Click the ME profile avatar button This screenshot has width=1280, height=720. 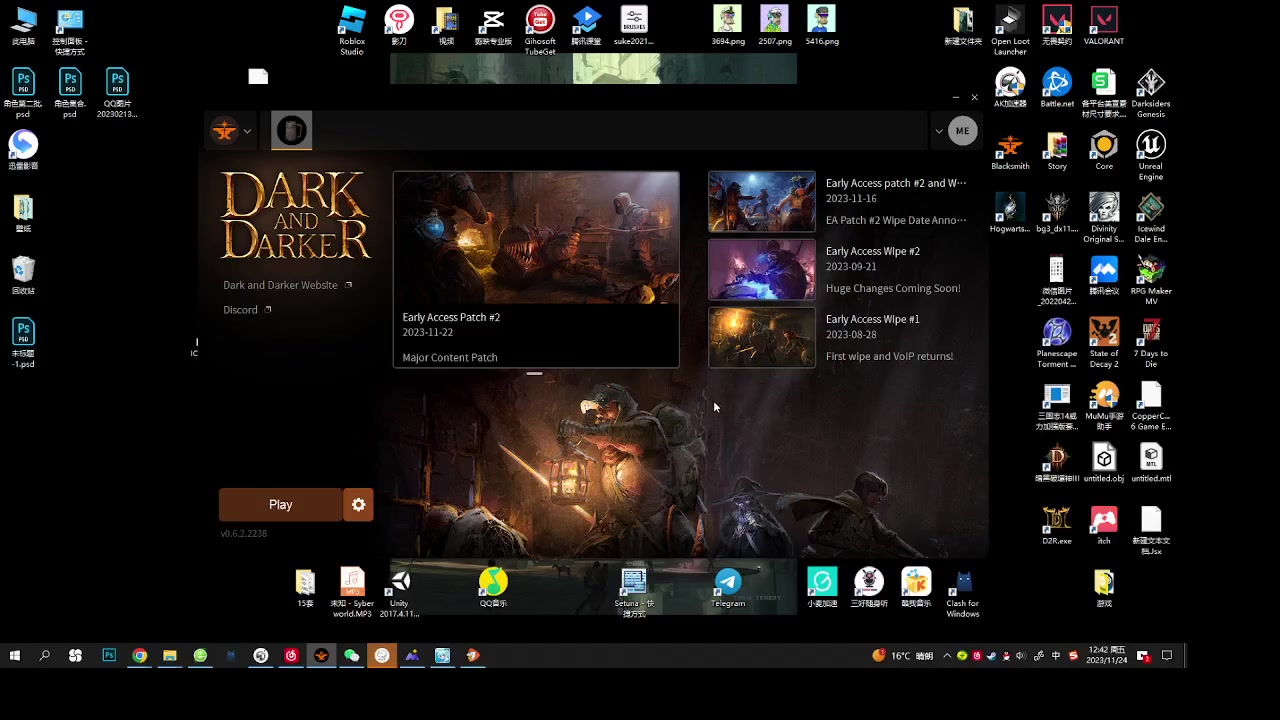pyautogui.click(x=962, y=131)
